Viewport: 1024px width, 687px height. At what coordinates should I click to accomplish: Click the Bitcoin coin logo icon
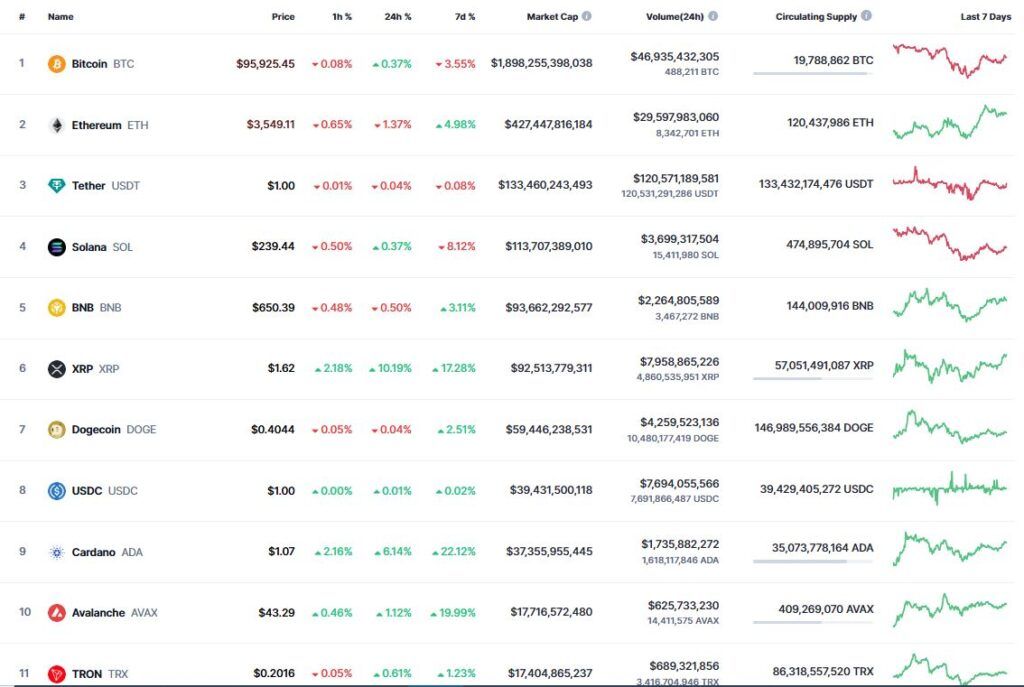pos(57,64)
